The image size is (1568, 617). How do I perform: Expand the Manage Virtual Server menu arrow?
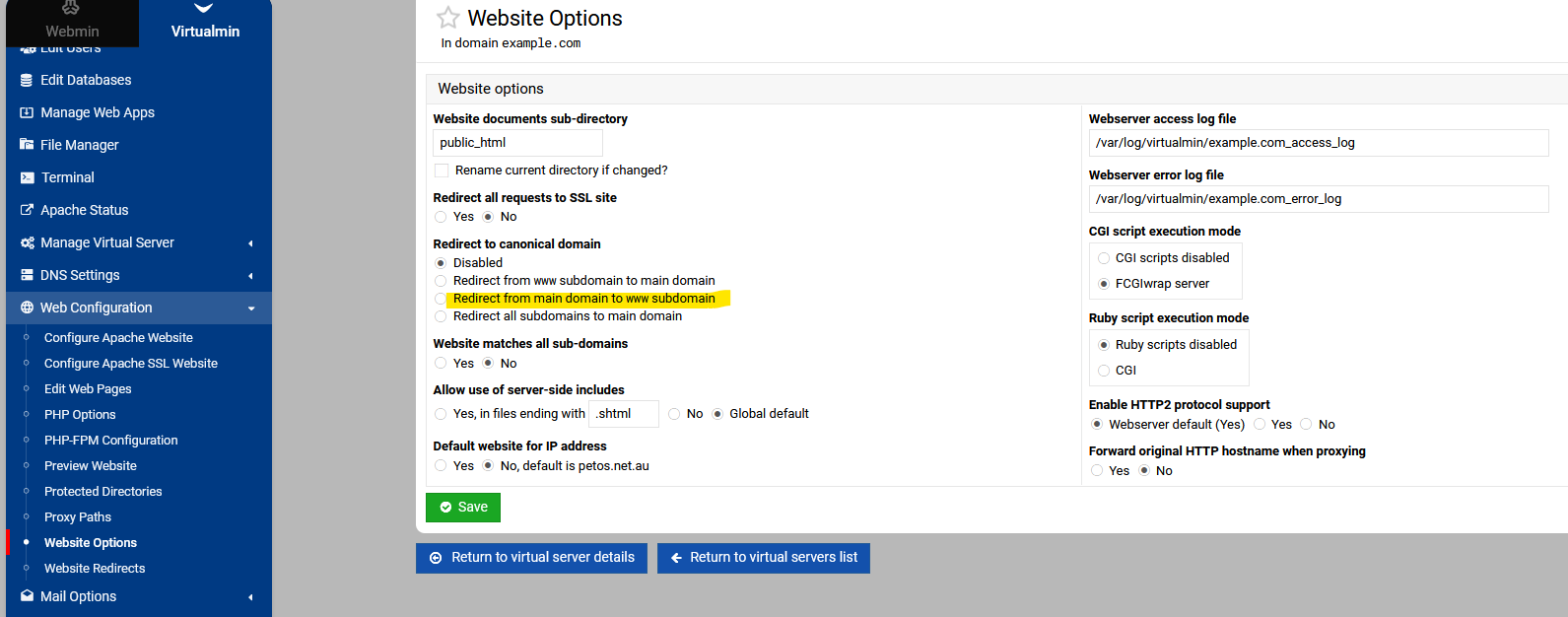250,243
